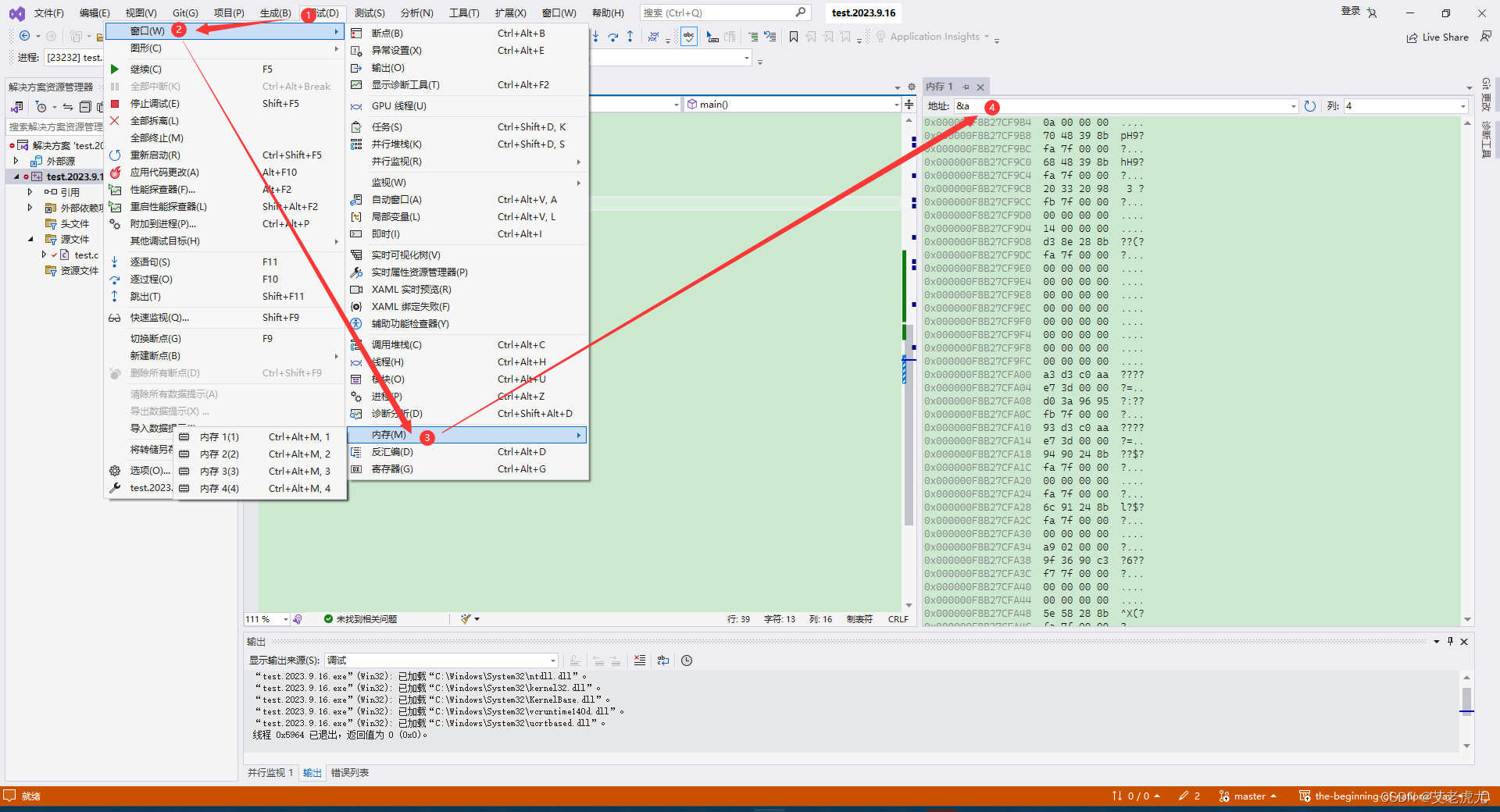The image size is (1500, 812).
Task: Click the Step Over (逐过程) icon in menu
Action: coord(115,280)
